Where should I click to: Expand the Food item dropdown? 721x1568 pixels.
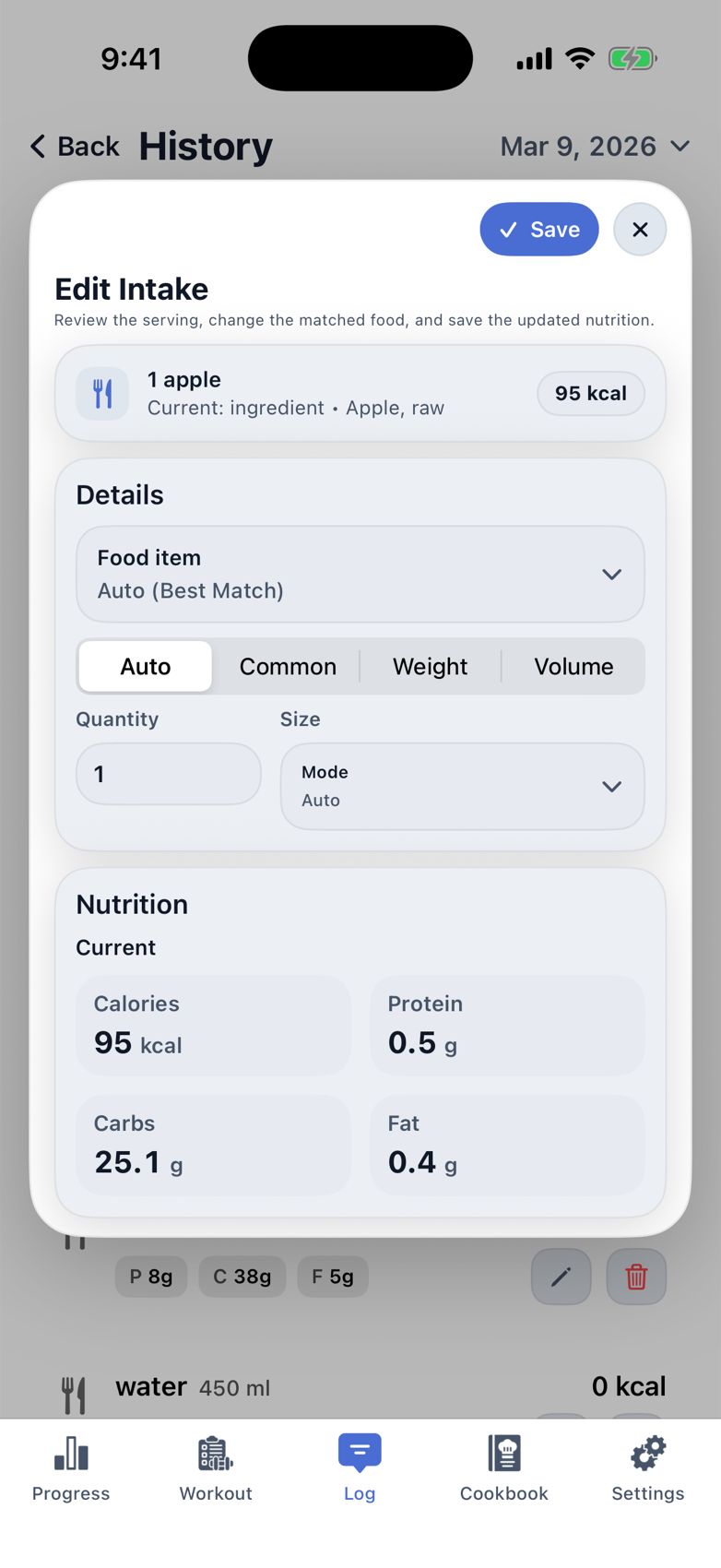[x=360, y=574]
